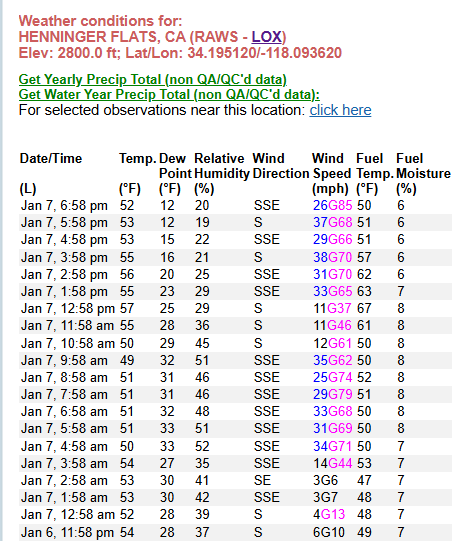The height and width of the screenshot is (541, 452).
Task: Click wind speed value 12G61
Action: 333,344
